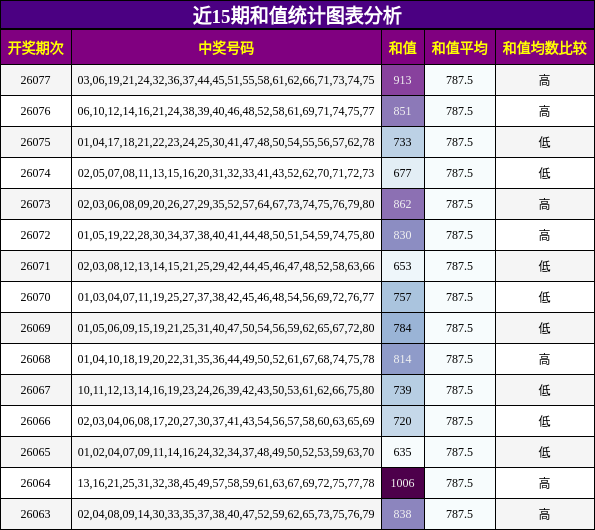Screen dimensions: 595x530
Task: Click sum value cell 814
Action: [403, 359]
